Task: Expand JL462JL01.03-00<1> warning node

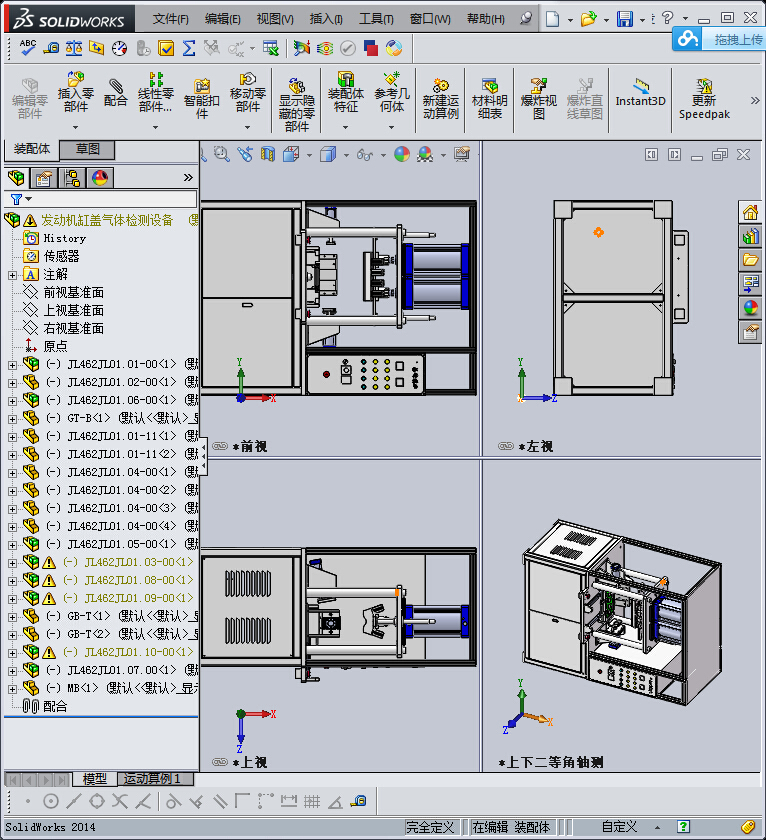Action: [12, 563]
